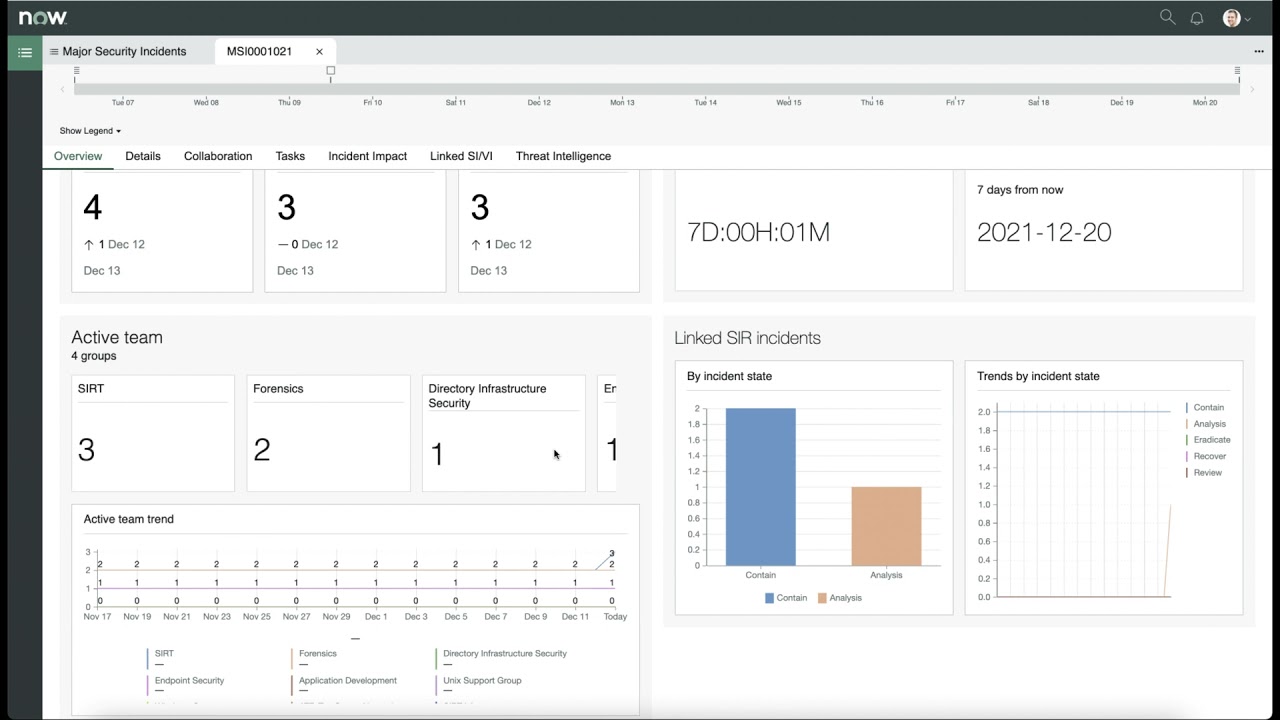Click the Linked SIR incidents heading

747,338
